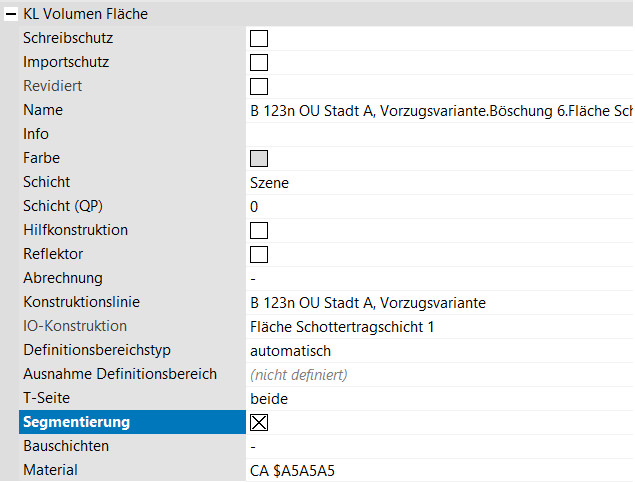Click the Farbe gray color swatch
The image size is (635, 482).
coord(259,158)
